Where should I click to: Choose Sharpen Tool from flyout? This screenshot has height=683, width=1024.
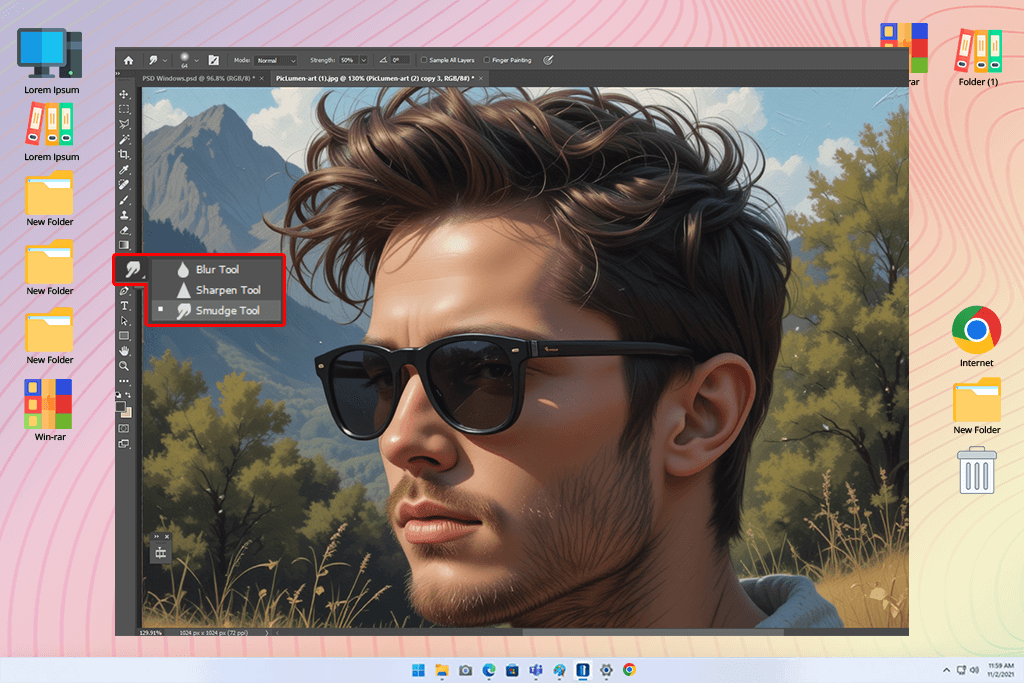[x=217, y=290]
